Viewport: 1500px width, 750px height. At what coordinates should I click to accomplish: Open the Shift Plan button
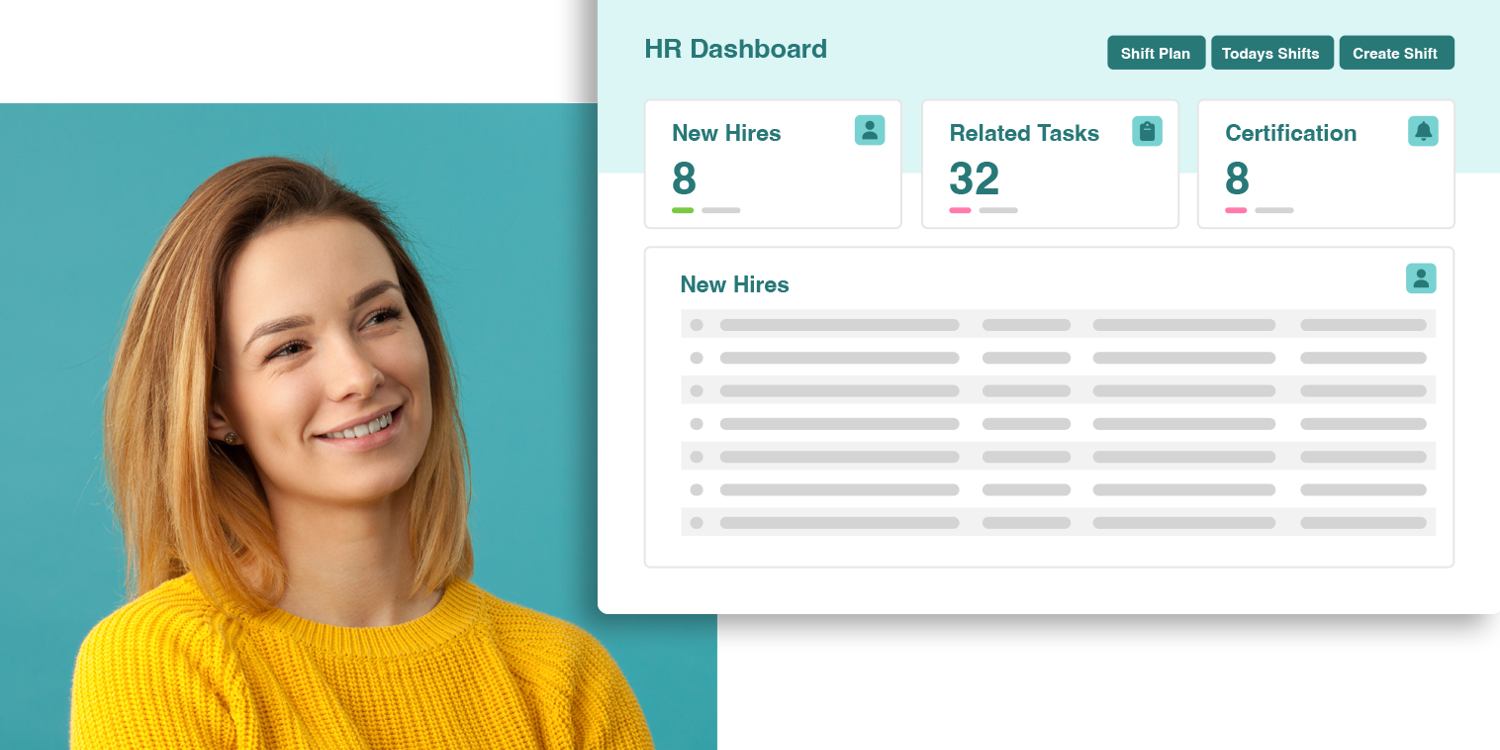pyautogui.click(x=1155, y=53)
